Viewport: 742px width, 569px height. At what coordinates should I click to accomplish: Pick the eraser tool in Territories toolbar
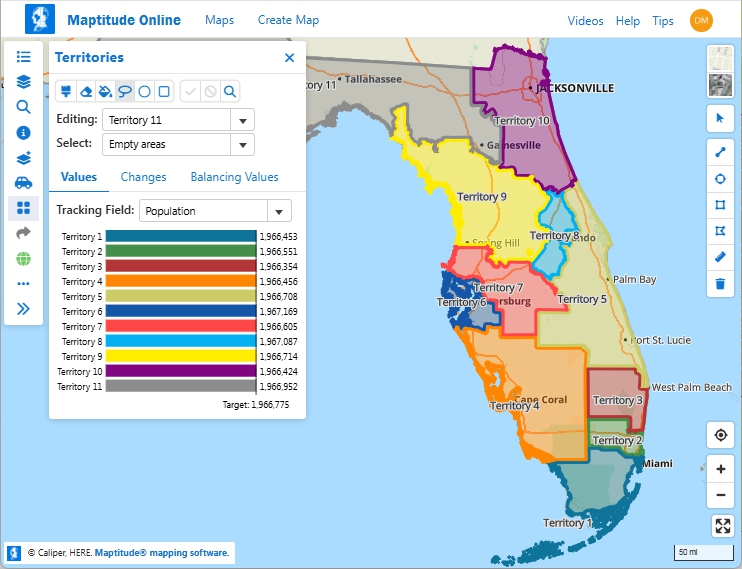(x=85, y=91)
